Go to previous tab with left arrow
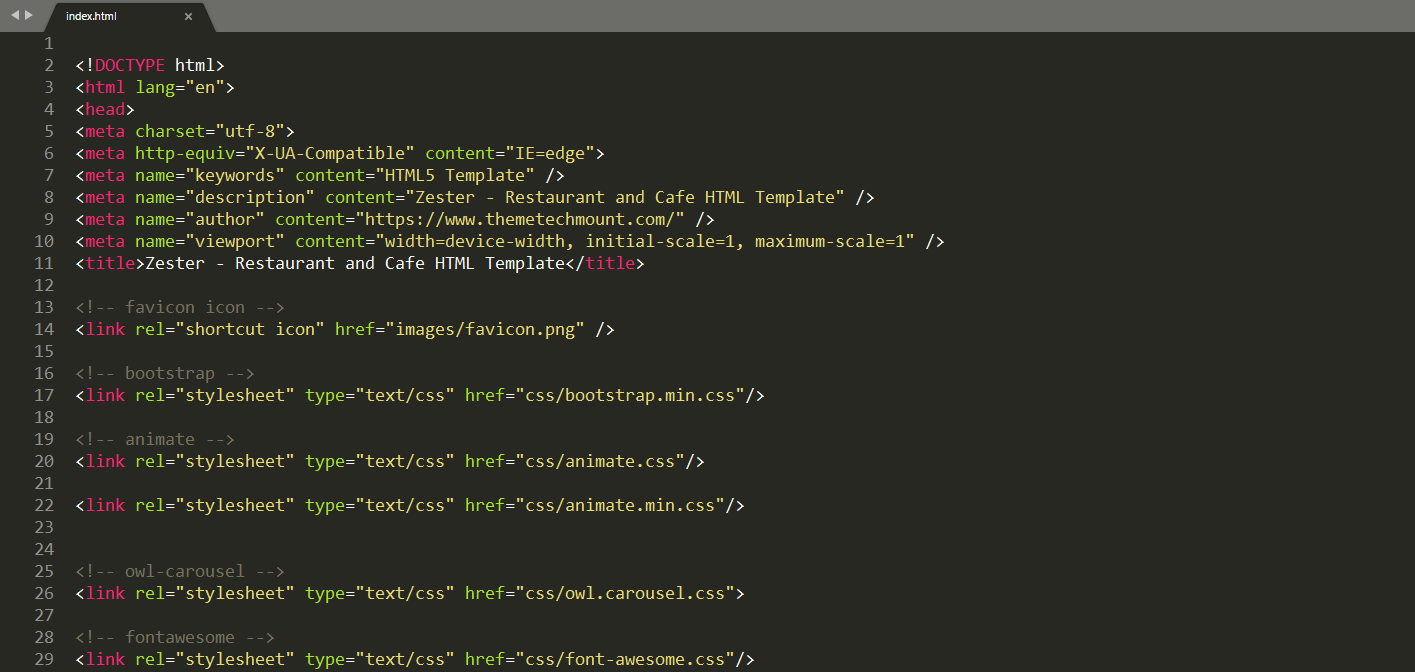Image resolution: width=1415 pixels, height=672 pixels. point(15,15)
